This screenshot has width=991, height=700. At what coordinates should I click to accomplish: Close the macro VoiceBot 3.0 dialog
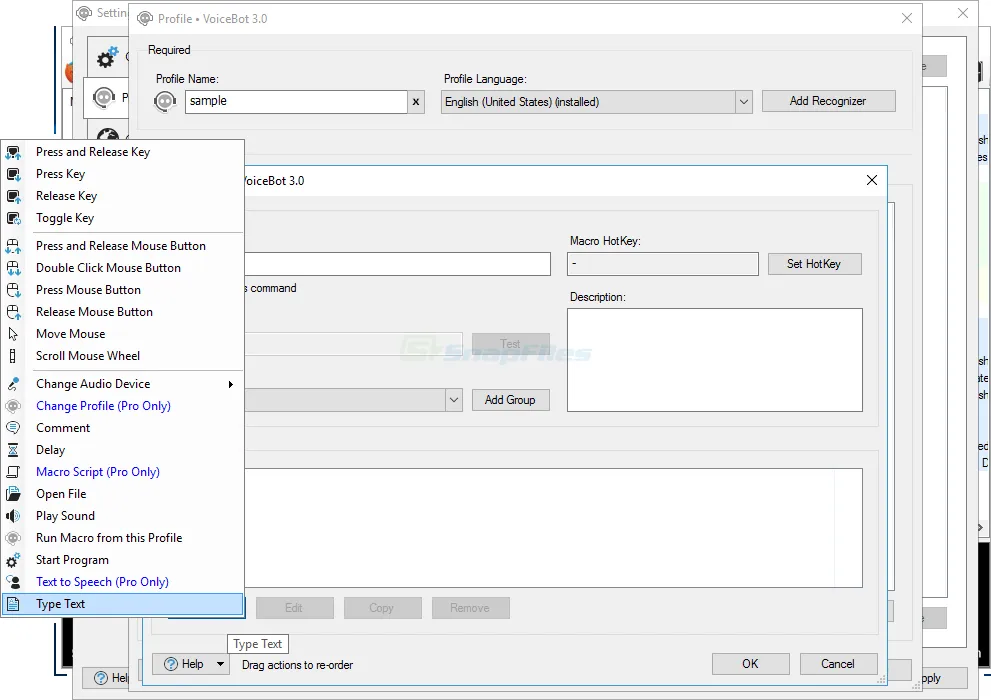click(x=872, y=181)
